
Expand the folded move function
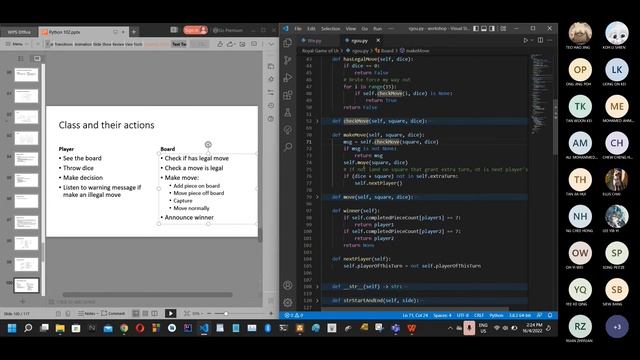pyautogui.click(x=317, y=197)
